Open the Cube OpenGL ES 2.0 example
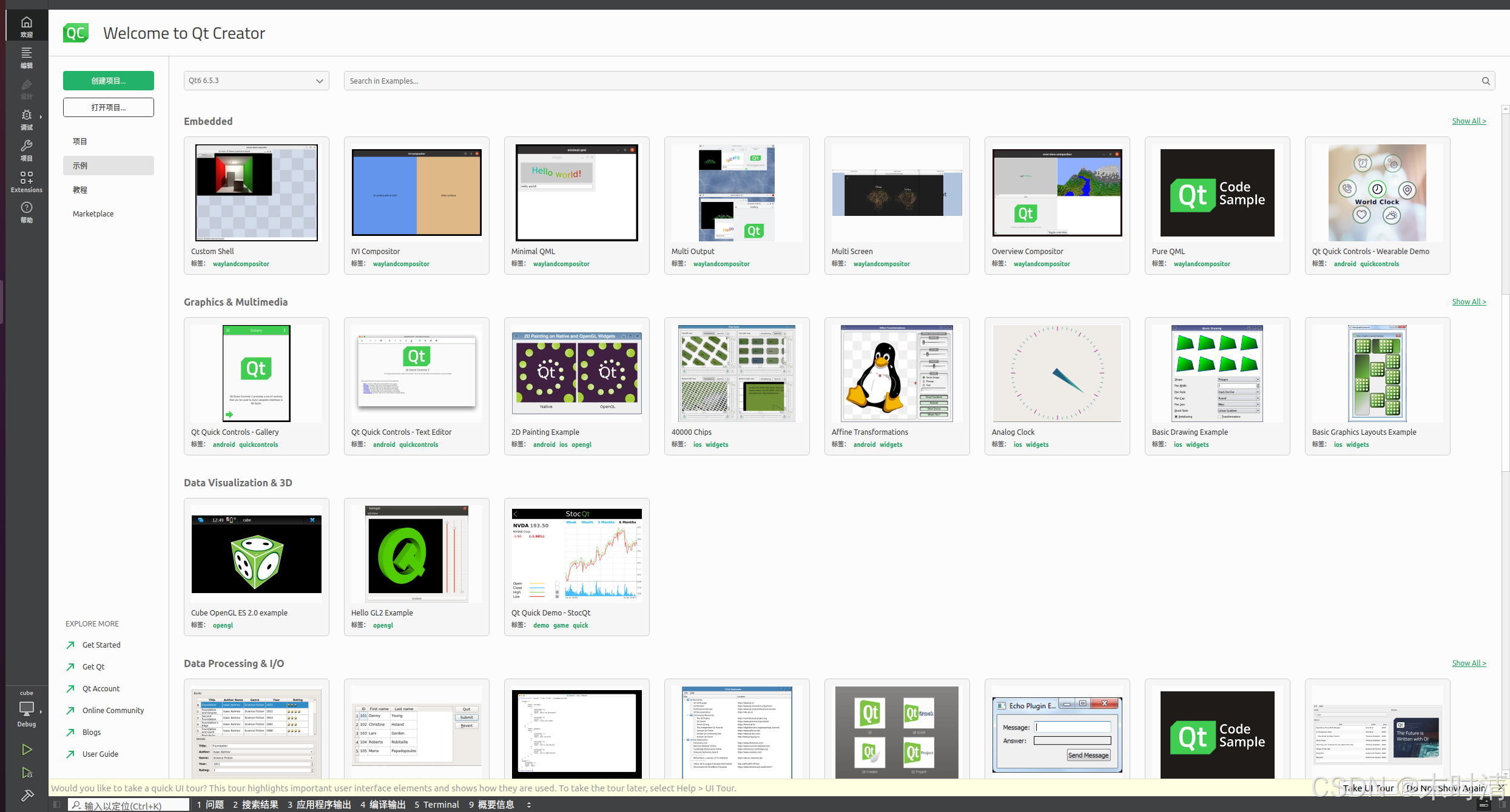 click(x=256, y=566)
